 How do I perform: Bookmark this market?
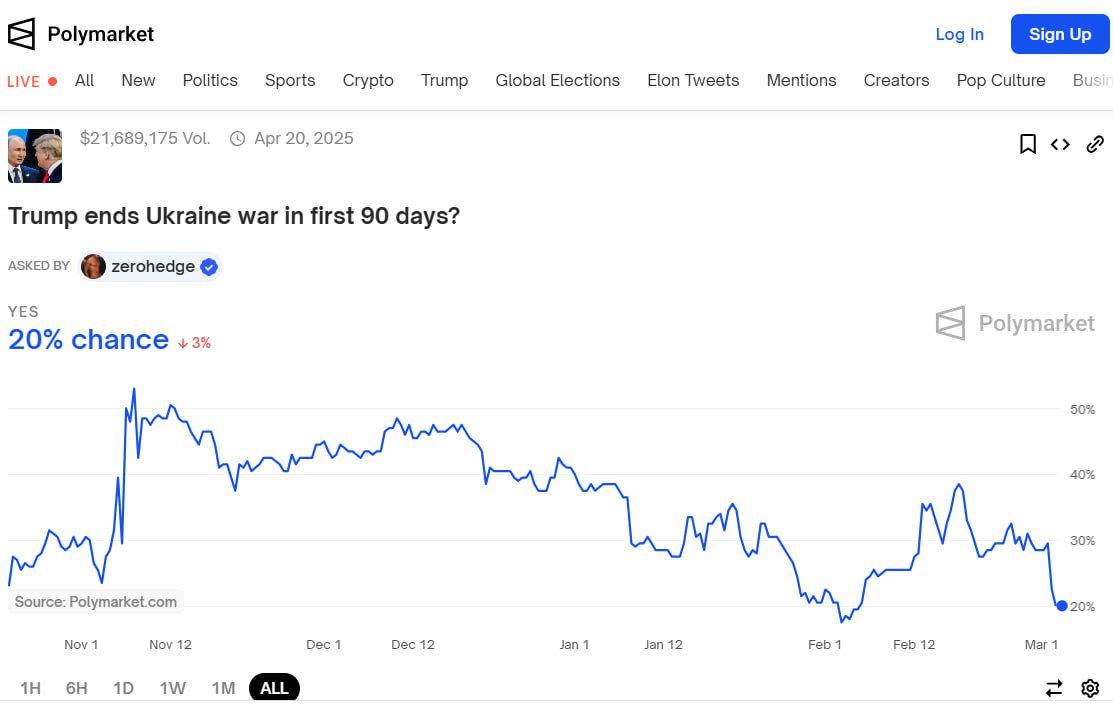1027,144
